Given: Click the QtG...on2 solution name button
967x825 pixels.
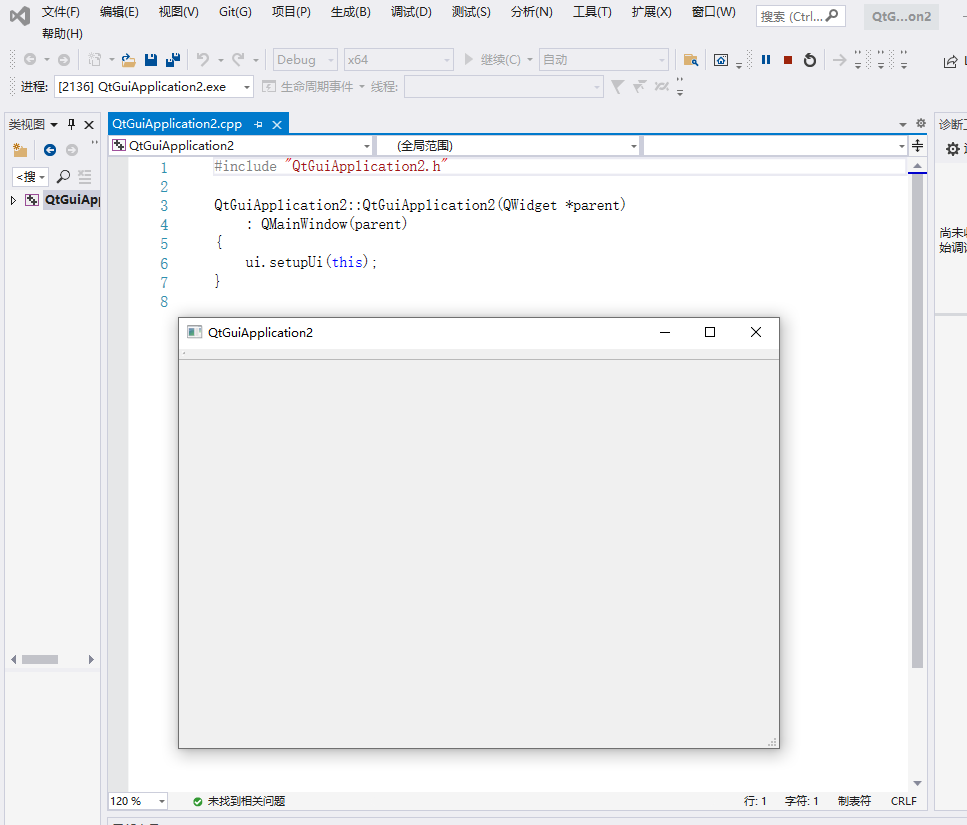Looking at the screenshot, I should click(901, 17).
